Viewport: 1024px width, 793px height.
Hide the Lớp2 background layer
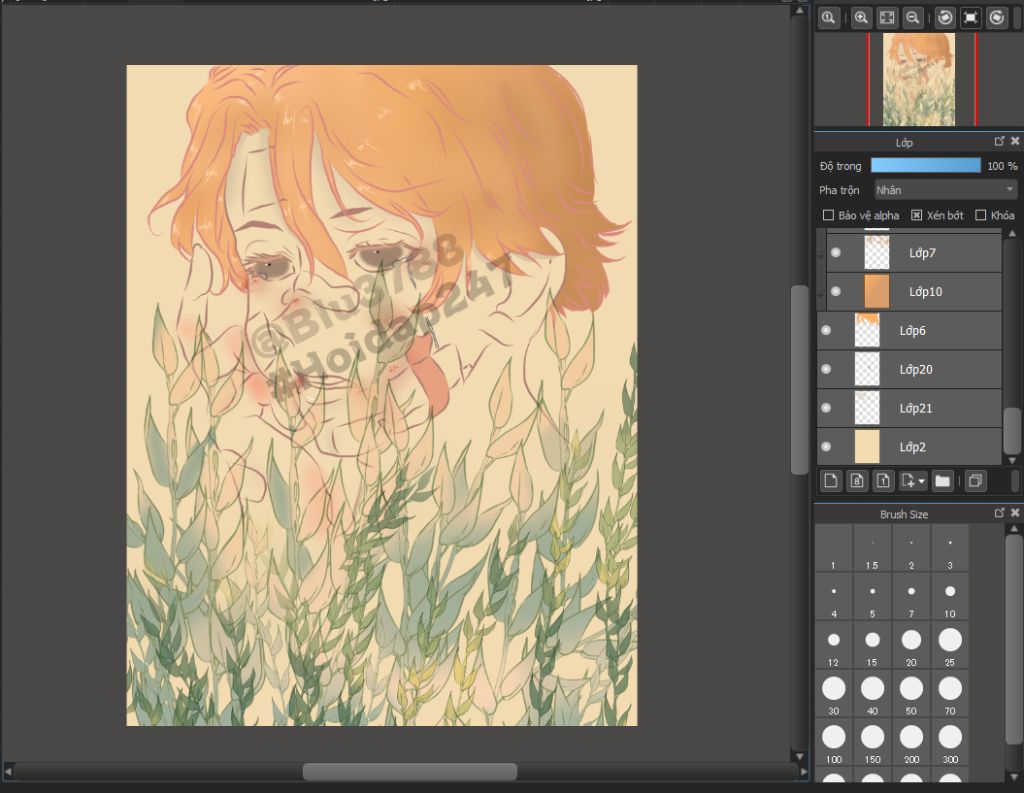(x=826, y=447)
